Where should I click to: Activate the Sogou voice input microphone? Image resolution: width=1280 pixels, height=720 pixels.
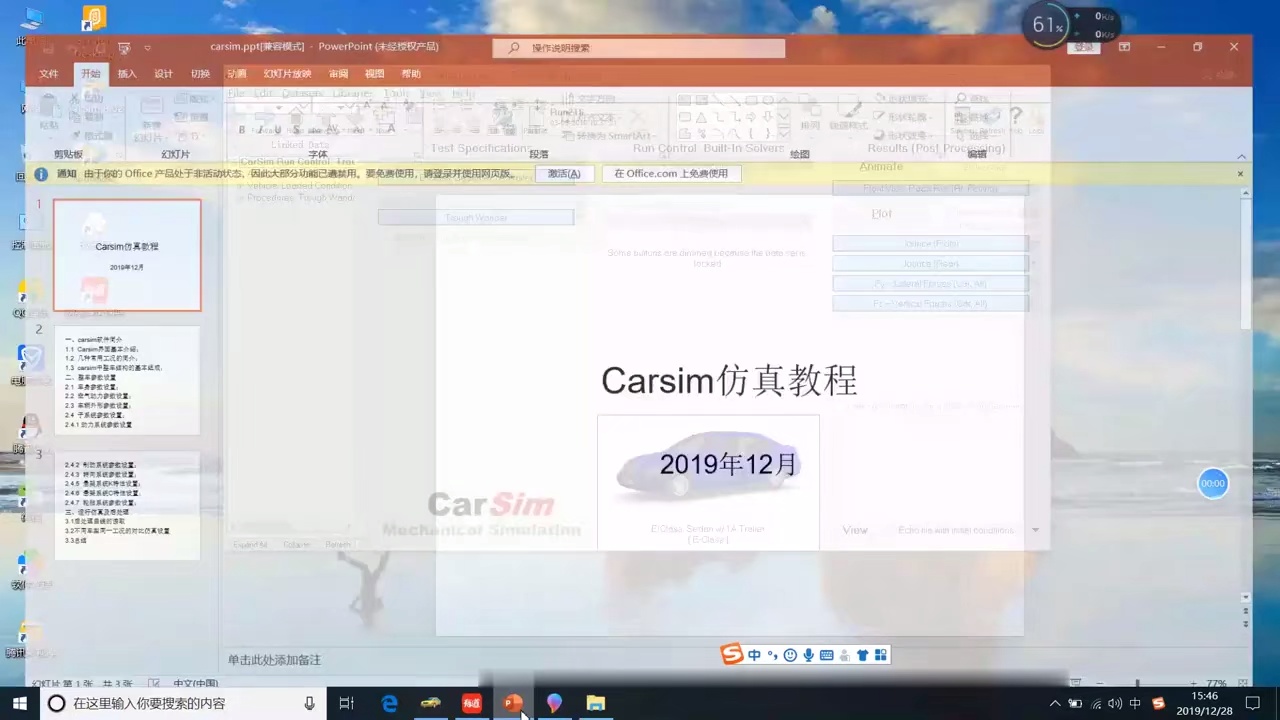click(x=808, y=654)
